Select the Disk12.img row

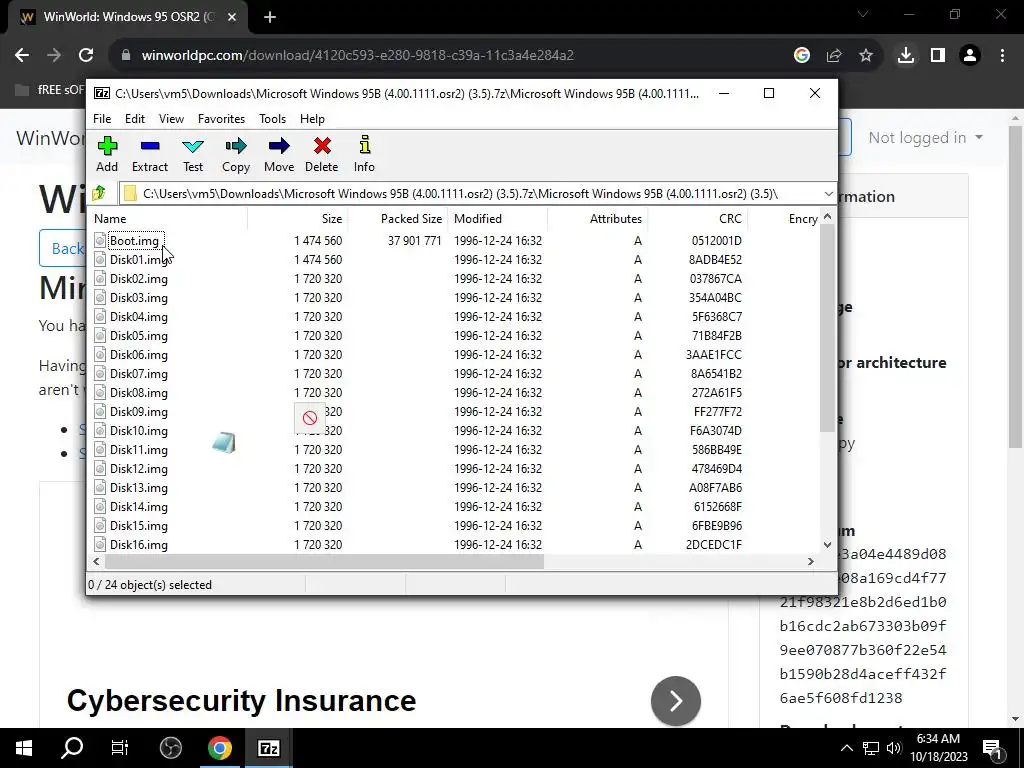point(453,468)
